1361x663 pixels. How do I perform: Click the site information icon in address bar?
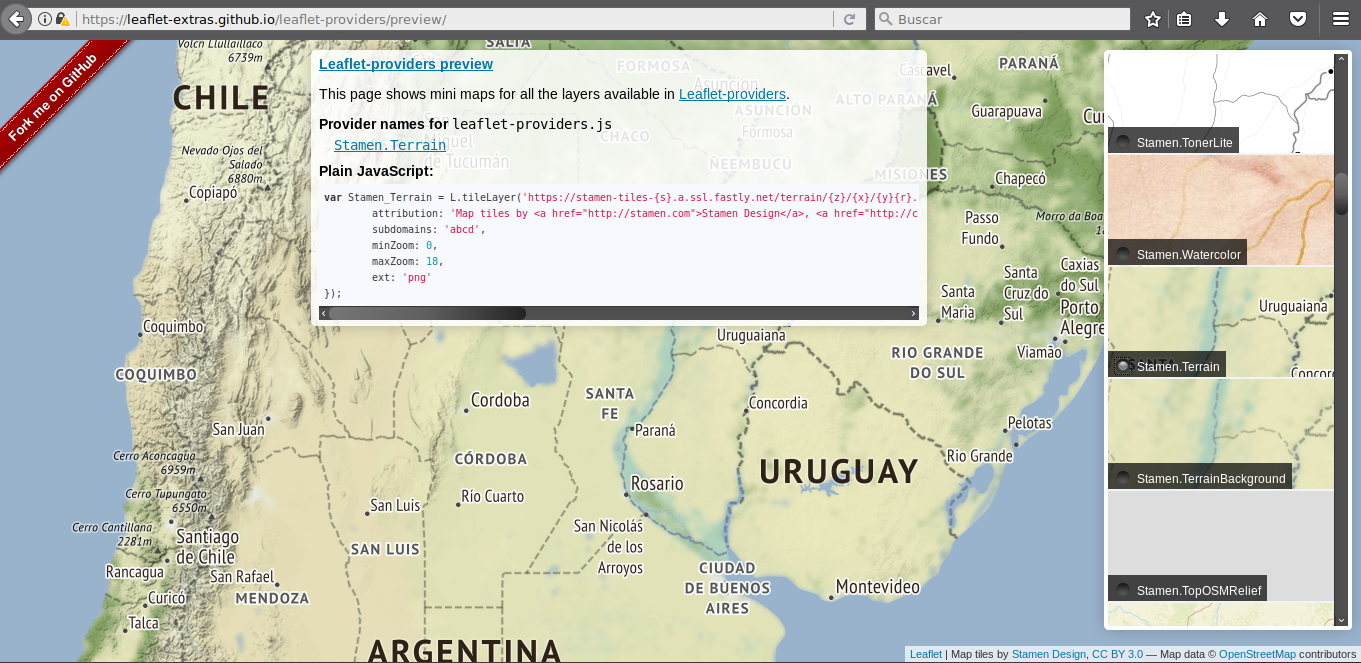click(x=45, y=19)
